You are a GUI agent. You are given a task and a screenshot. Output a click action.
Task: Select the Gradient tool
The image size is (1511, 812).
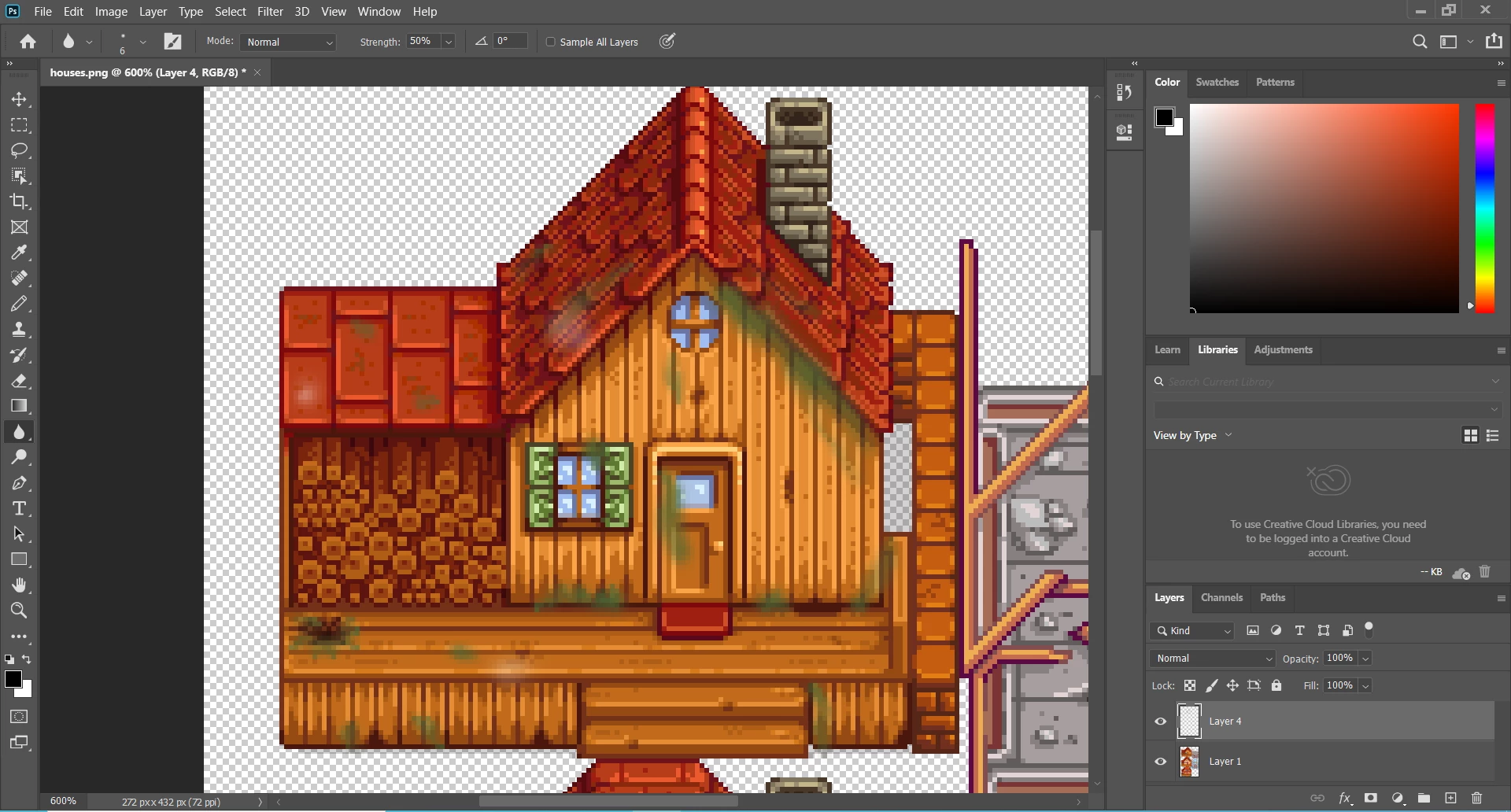[x=20, y=406]
